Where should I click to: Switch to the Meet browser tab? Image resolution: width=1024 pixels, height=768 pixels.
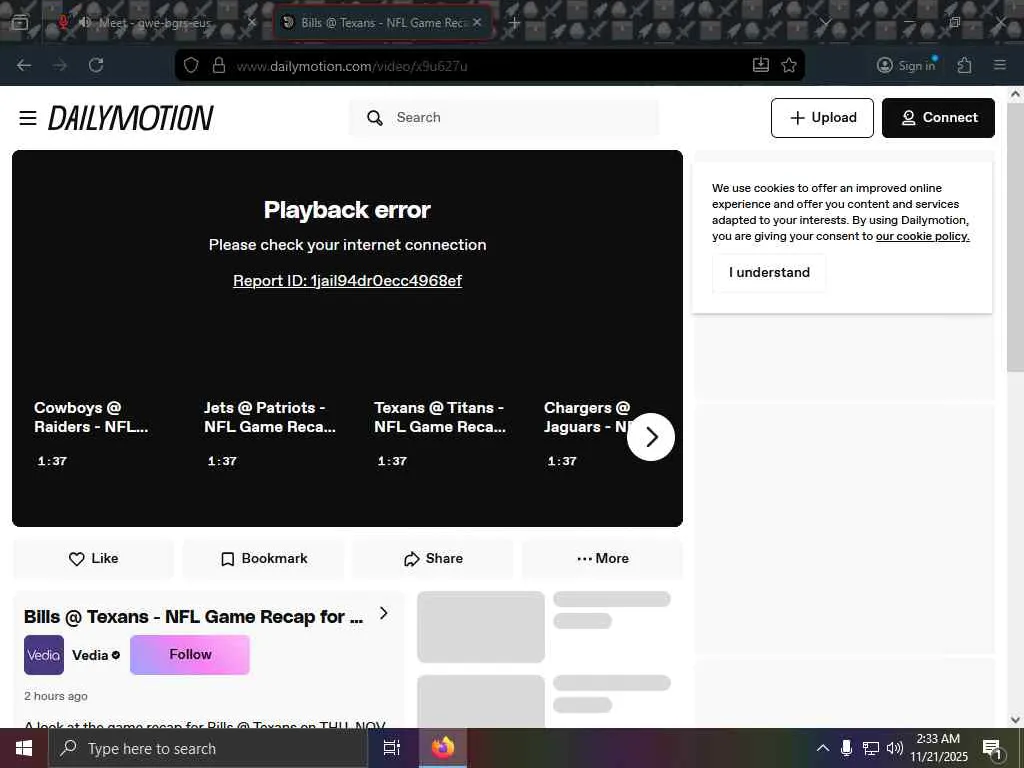pyautogui.click(x=155, y=23)
